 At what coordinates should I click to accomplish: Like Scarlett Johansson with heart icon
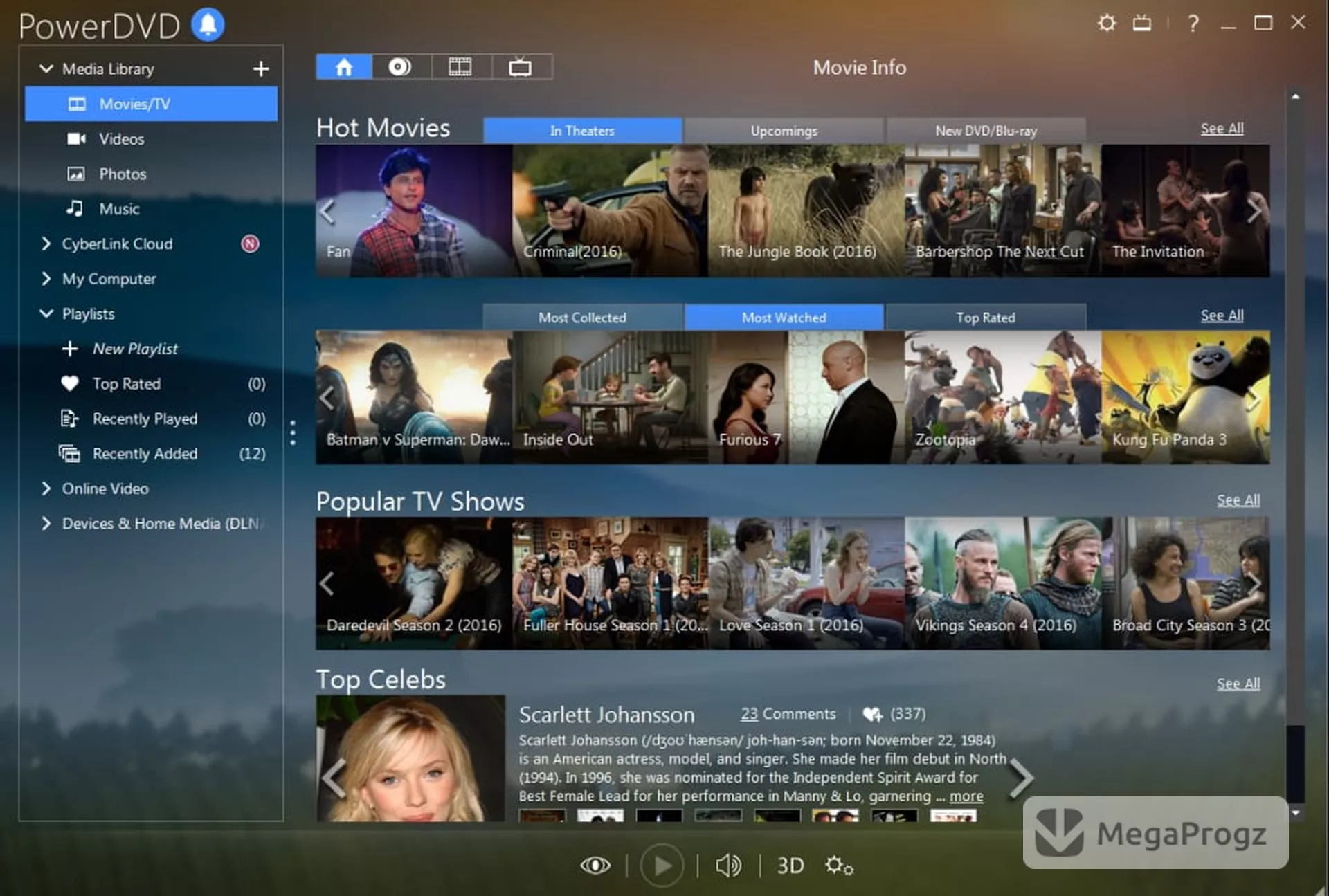click(x=872, y=714)
